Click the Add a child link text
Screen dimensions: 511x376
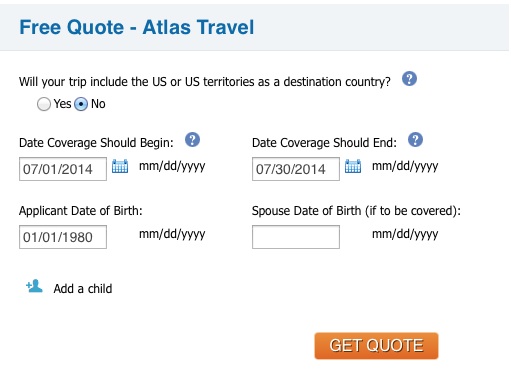coord(83,289)
